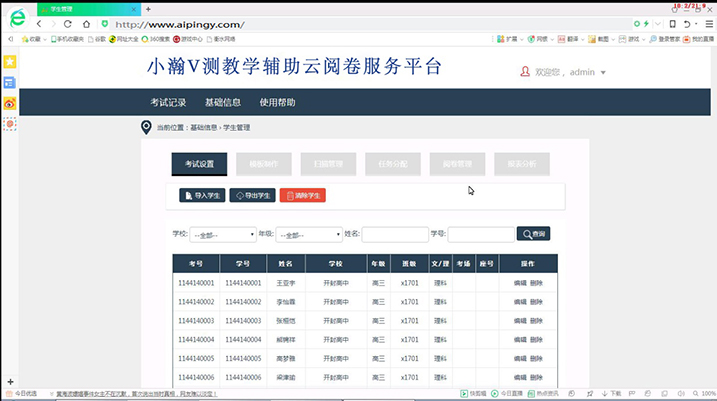Click the red Weibo sidebar icon
The image size is (717, 401).
[x=10, y=103]
